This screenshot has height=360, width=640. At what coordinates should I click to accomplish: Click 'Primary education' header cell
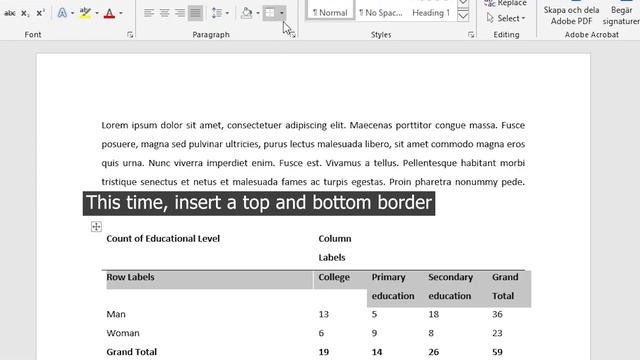pyautogui.click(x=393, y=286)
